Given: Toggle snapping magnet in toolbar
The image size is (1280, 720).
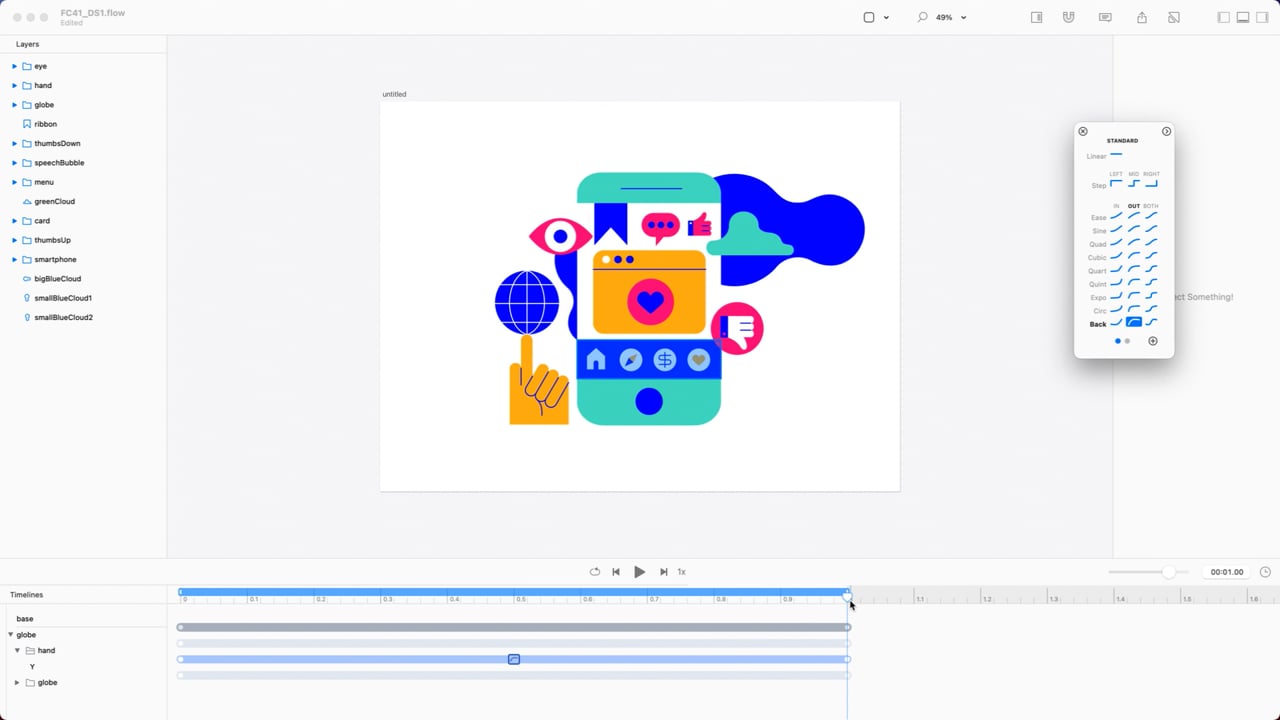Looking at the screenshot, I should click(x=1069, y=17).
